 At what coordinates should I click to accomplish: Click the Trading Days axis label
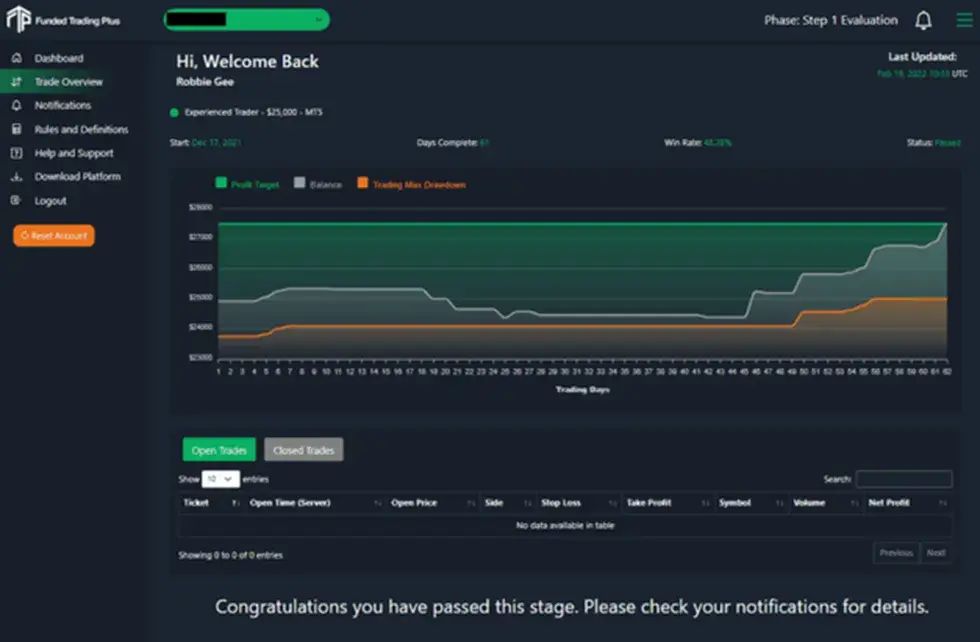(x=582, y=389)
